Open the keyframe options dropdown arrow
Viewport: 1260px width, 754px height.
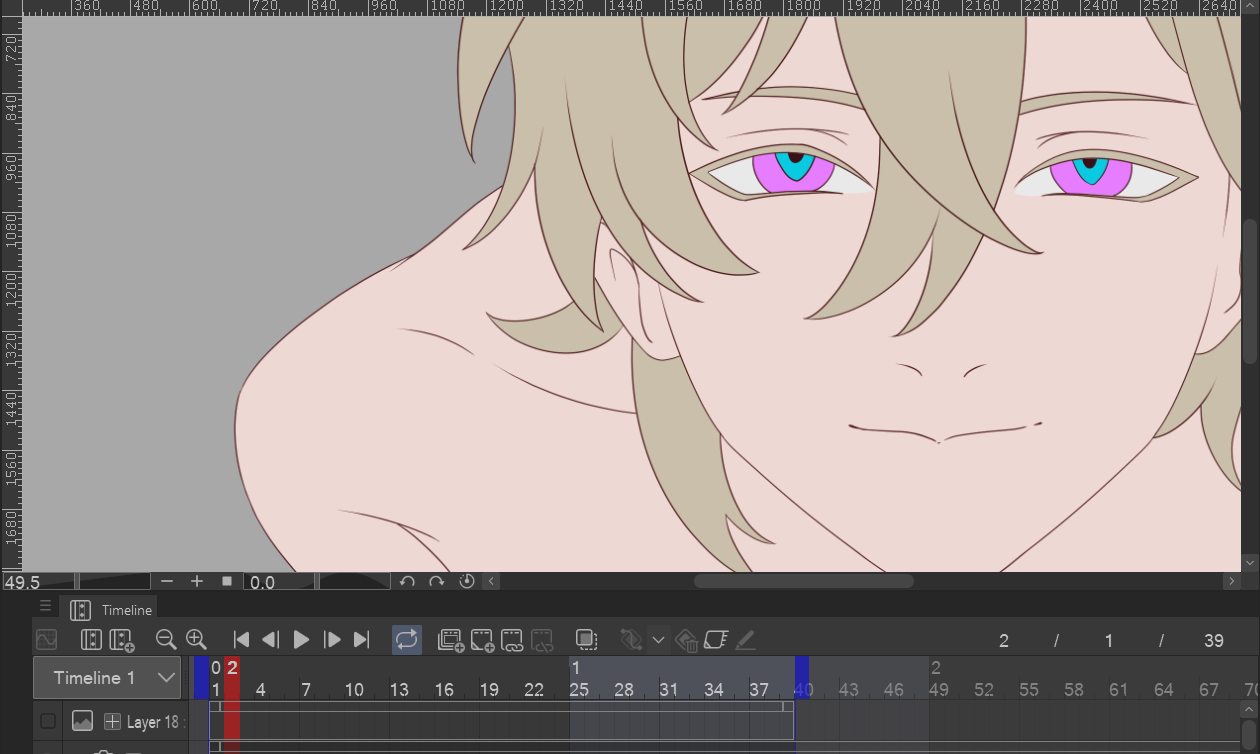[658, 640]
